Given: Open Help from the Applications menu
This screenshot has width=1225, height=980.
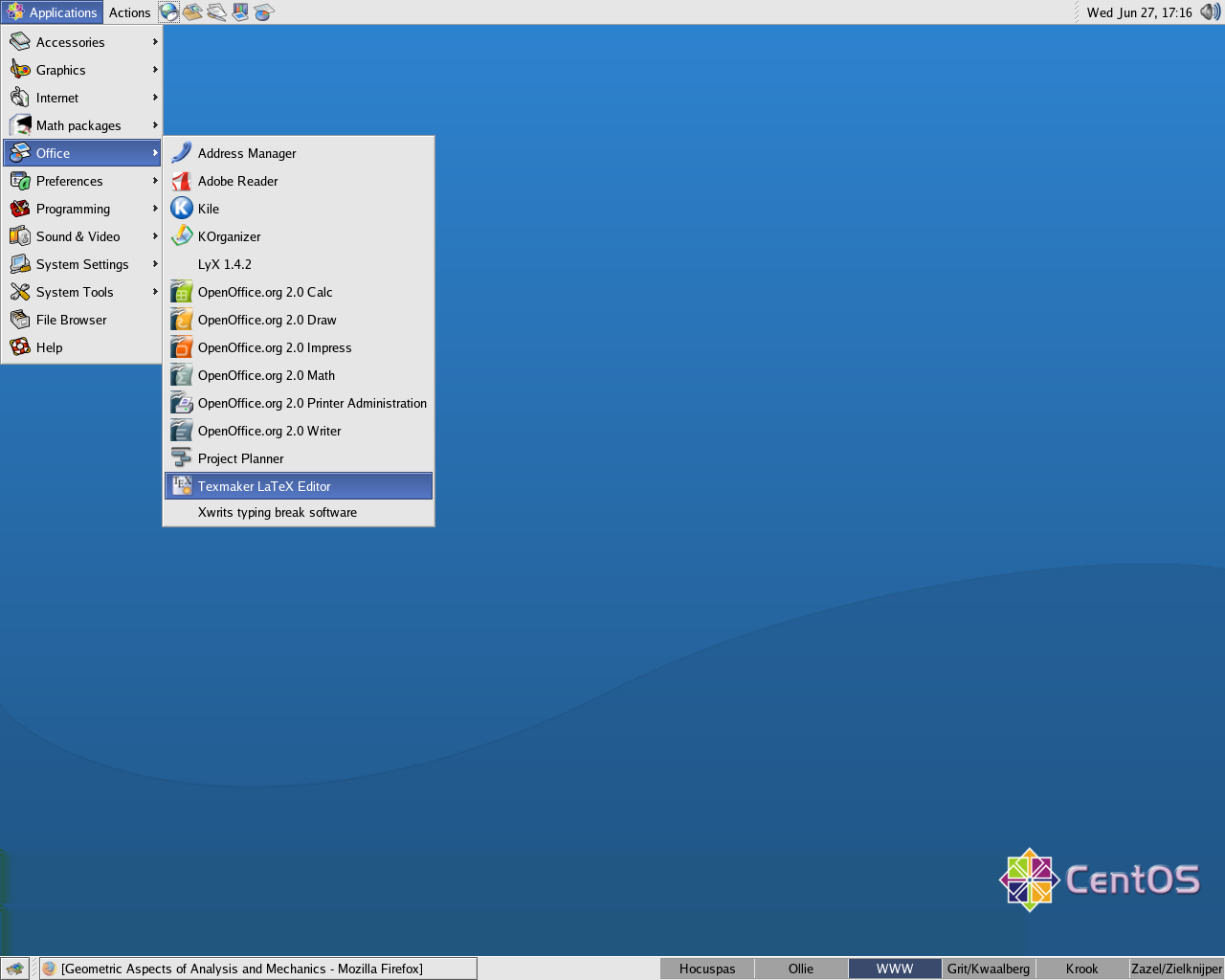Looking at the screenshot, I should tap(81, 347).
